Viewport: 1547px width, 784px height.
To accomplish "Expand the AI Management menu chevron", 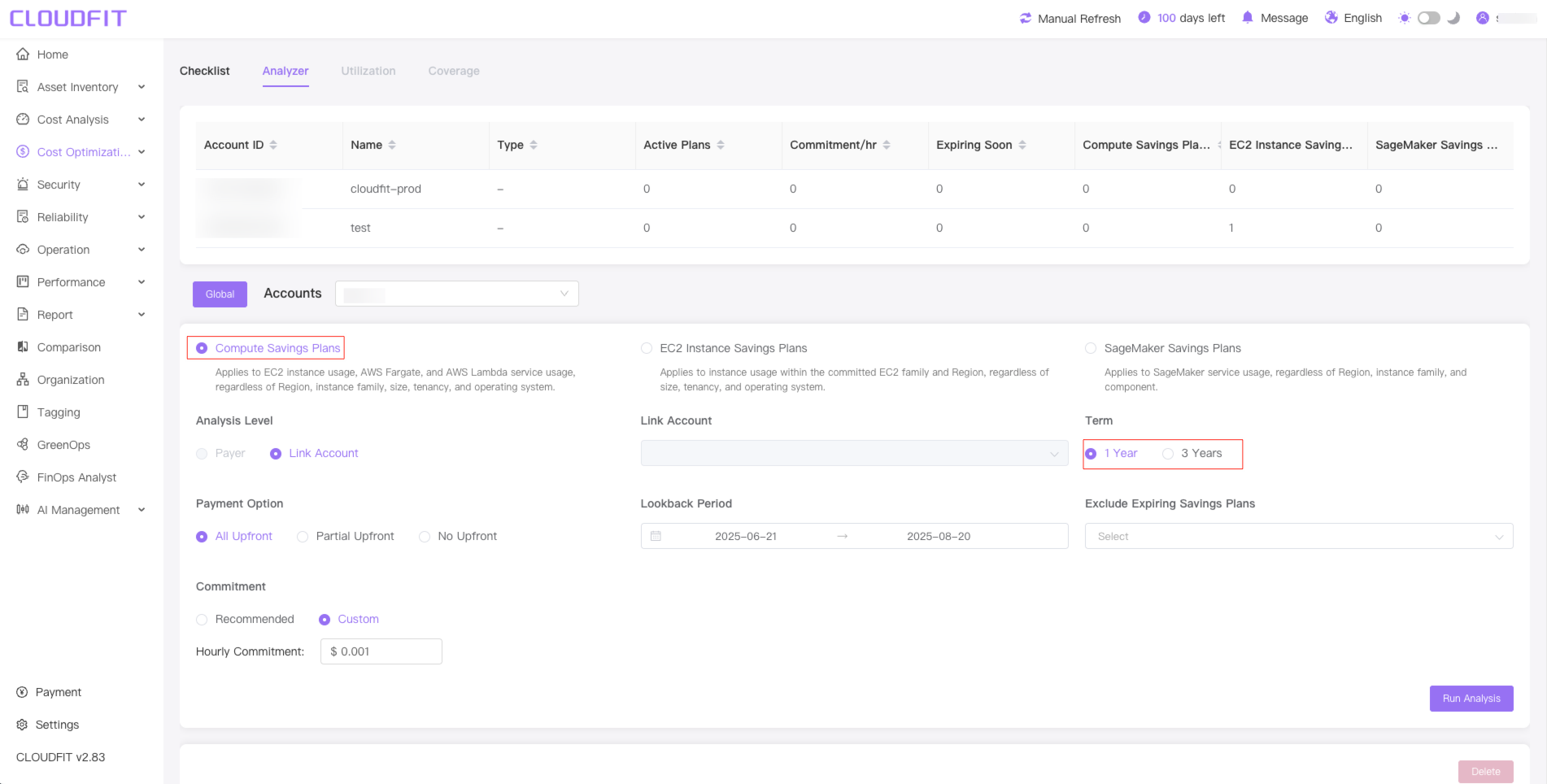I will click(142, 510).
